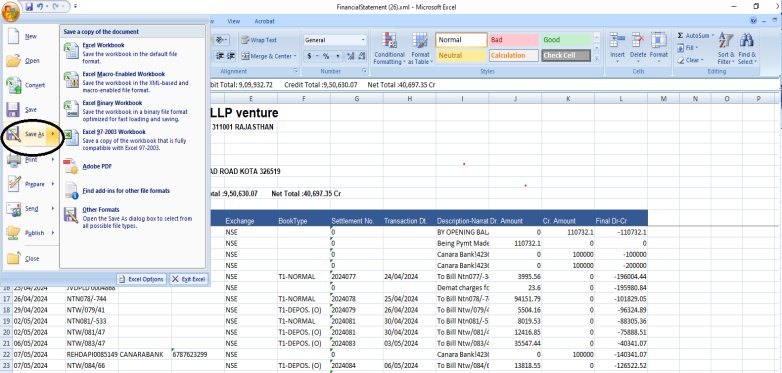The width and height of the screenshot is (782, 373).
Task: Switch to the Acrobat ribbon tab
Action: click(x=264, y=21)
